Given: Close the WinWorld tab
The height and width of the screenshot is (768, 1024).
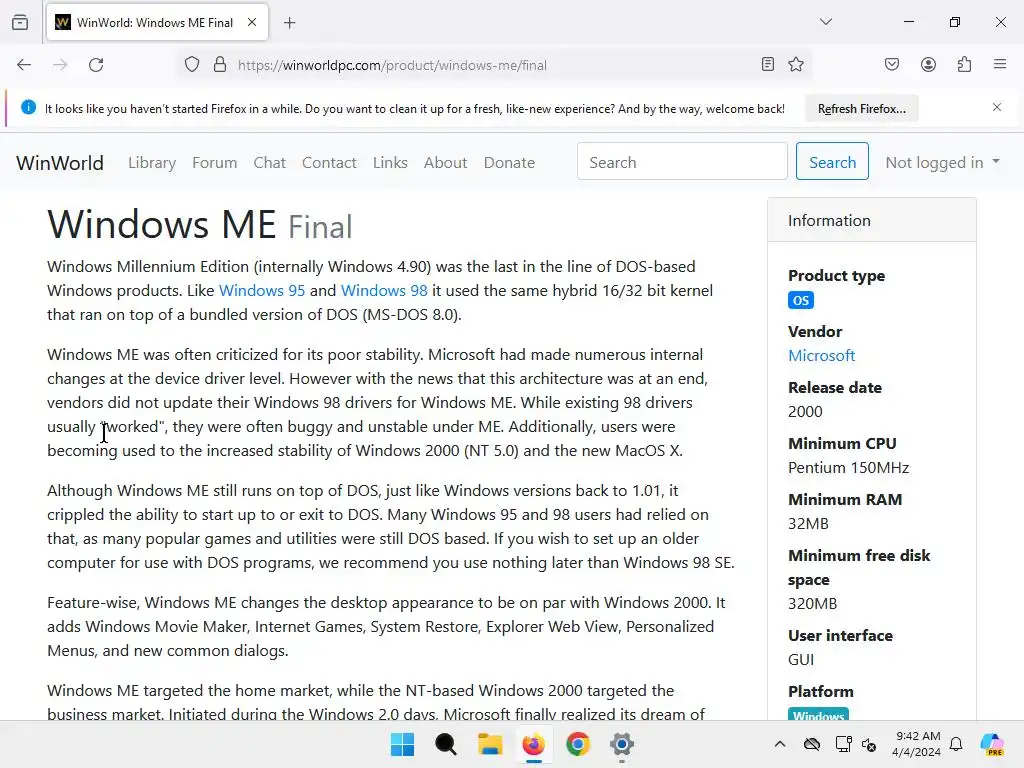Looking at the screenshot, I should click(x=252, y=22).
